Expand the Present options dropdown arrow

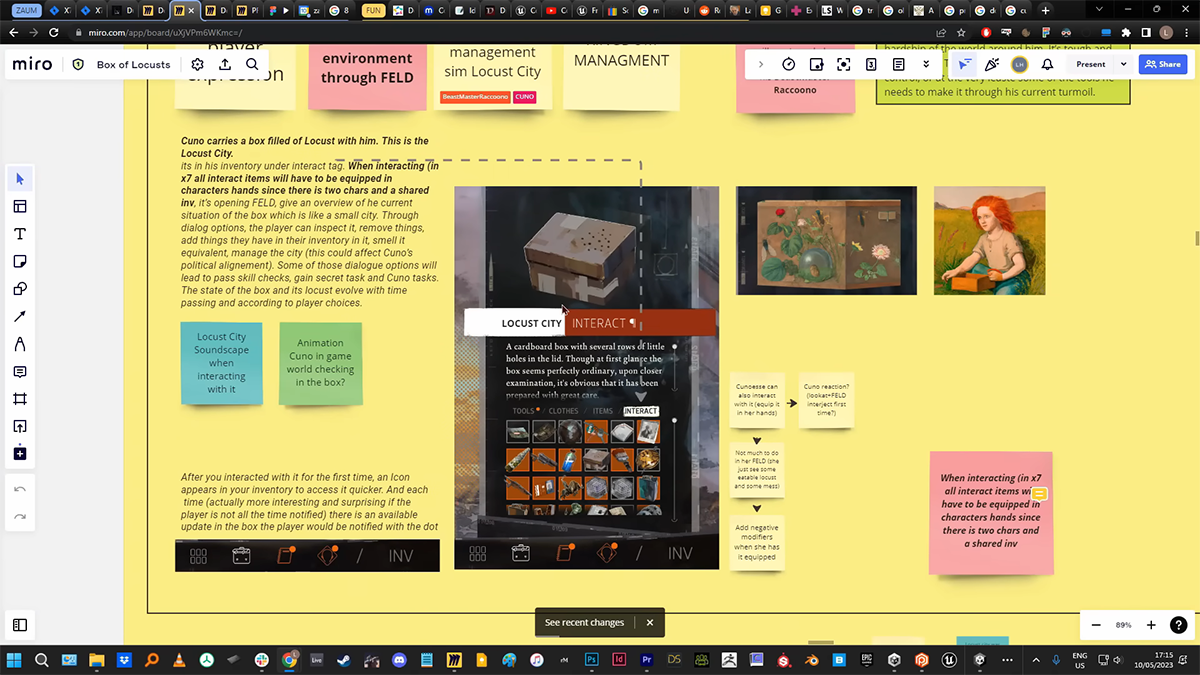[1123, 64]
